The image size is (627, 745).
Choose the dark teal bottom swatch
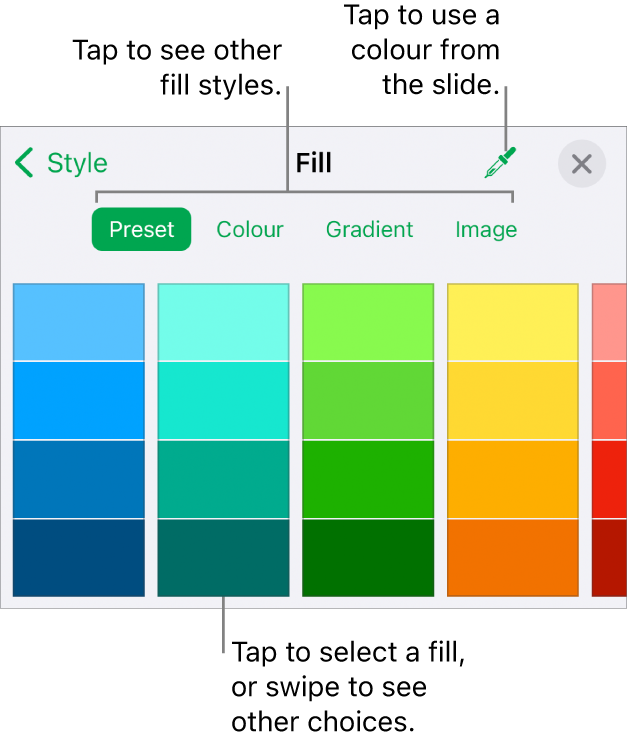pyautogui.click(x=224, y=557)
